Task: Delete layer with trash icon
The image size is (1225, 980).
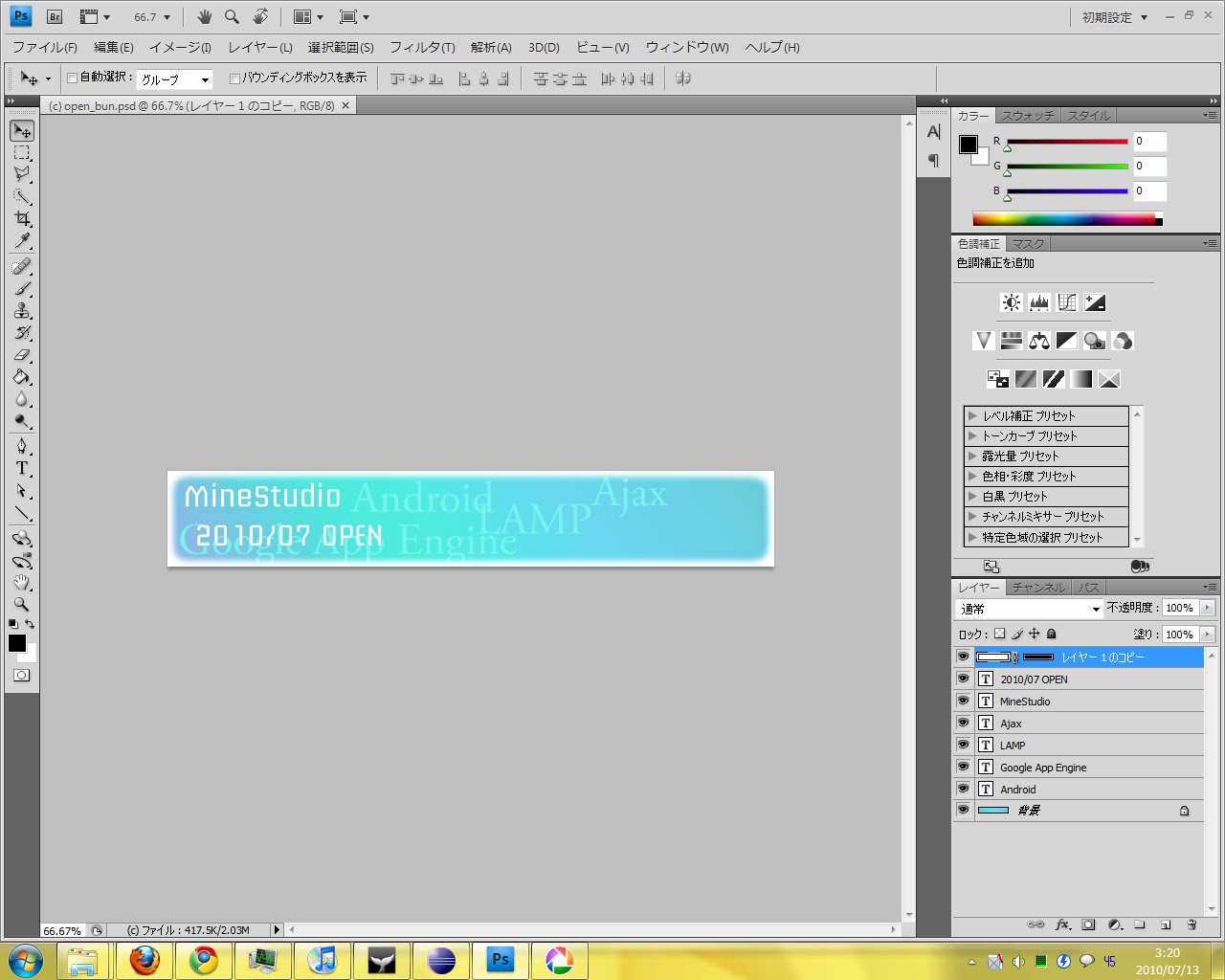Action: 1192,925
